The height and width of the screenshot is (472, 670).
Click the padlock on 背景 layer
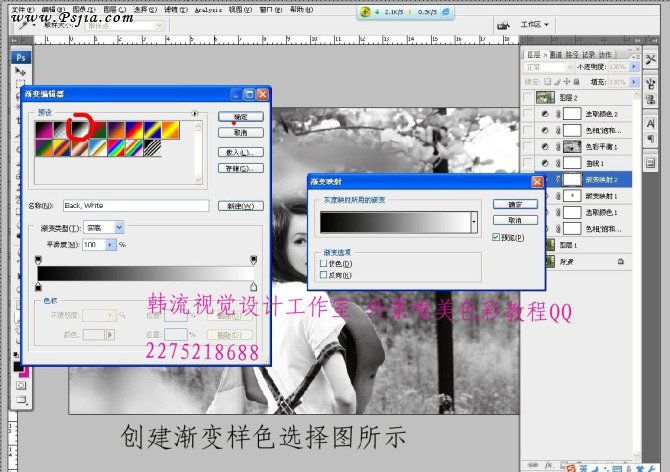click(x=620, y=261)
